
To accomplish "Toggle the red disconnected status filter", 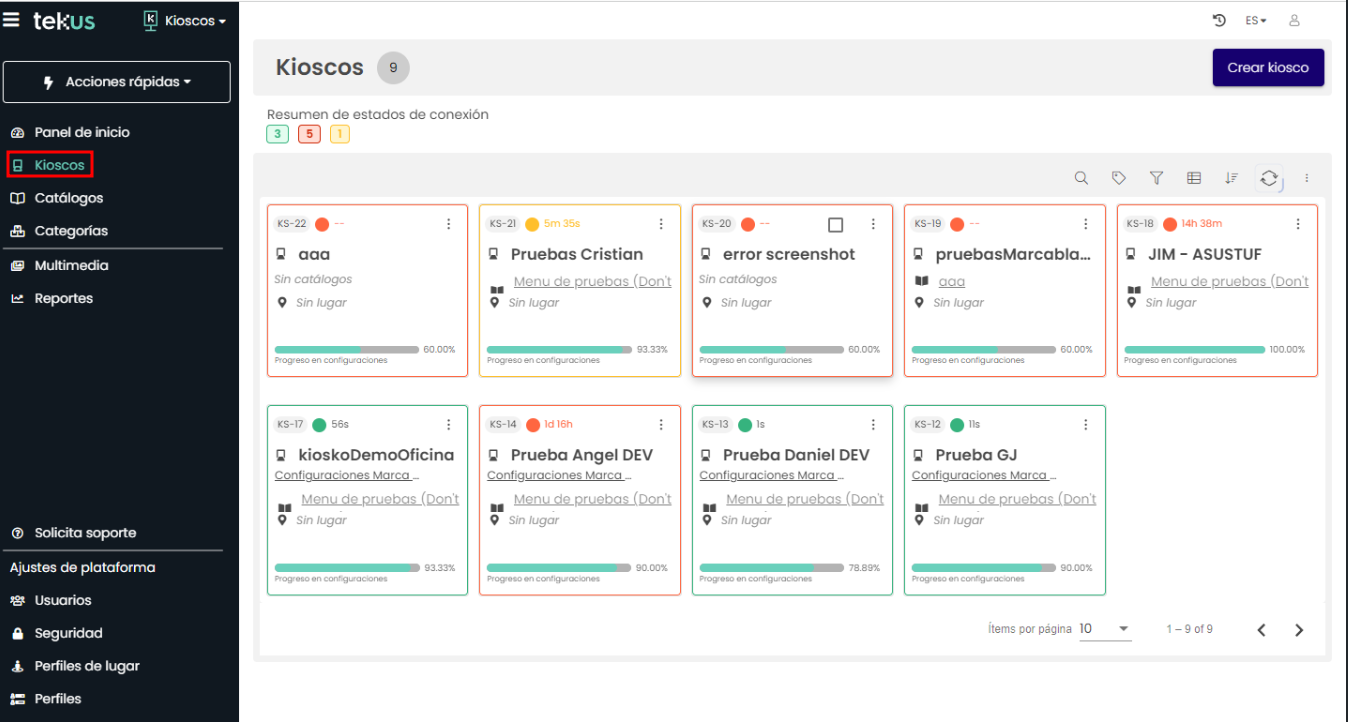I will click(x=309, y=134).
